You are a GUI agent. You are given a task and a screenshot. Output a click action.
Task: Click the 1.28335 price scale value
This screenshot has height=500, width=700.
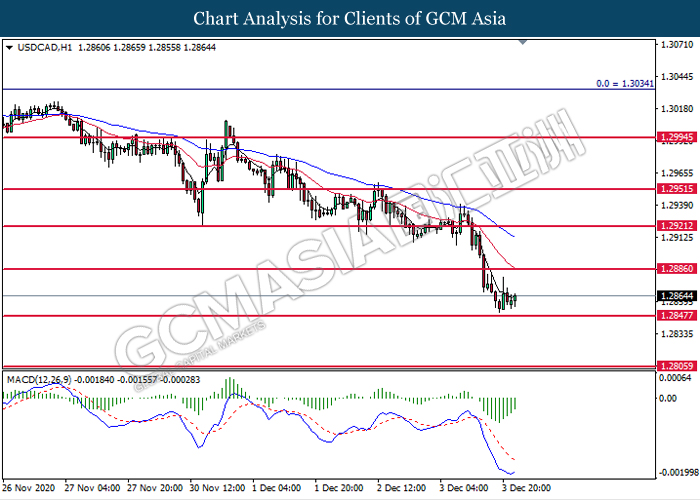(677, 333)
